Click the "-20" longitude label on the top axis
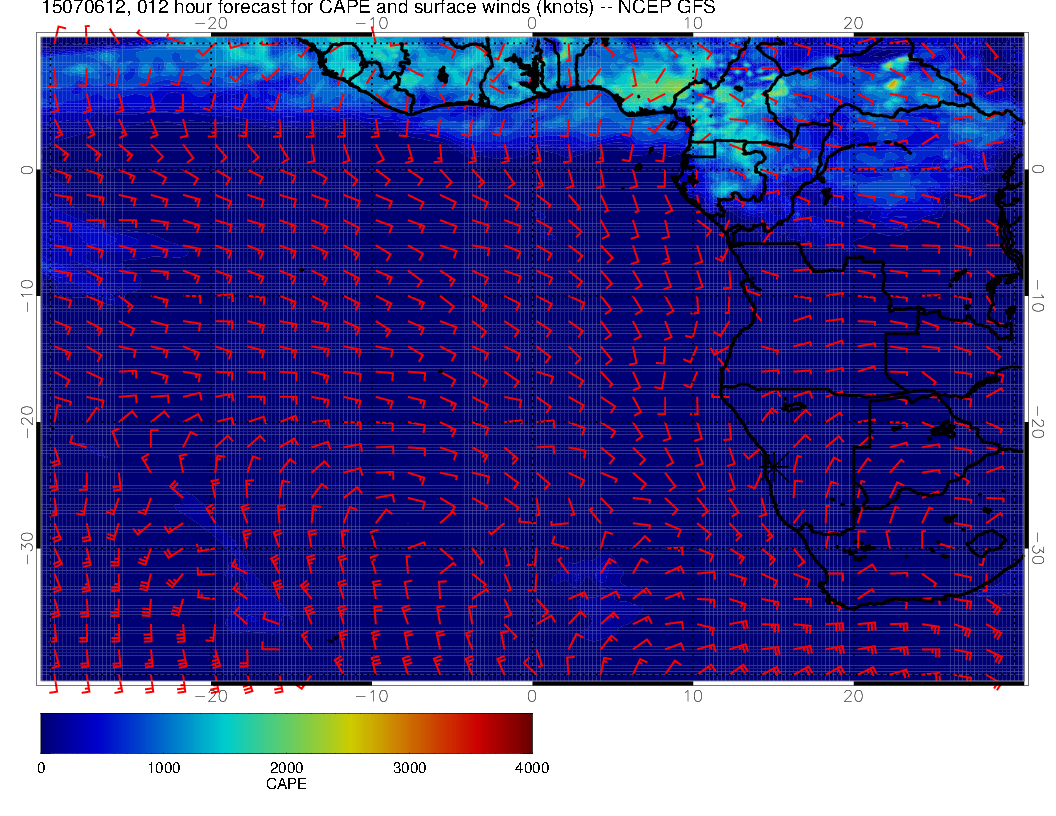Viewport: 1056px width, 816px height. click(x=211, y=24)
